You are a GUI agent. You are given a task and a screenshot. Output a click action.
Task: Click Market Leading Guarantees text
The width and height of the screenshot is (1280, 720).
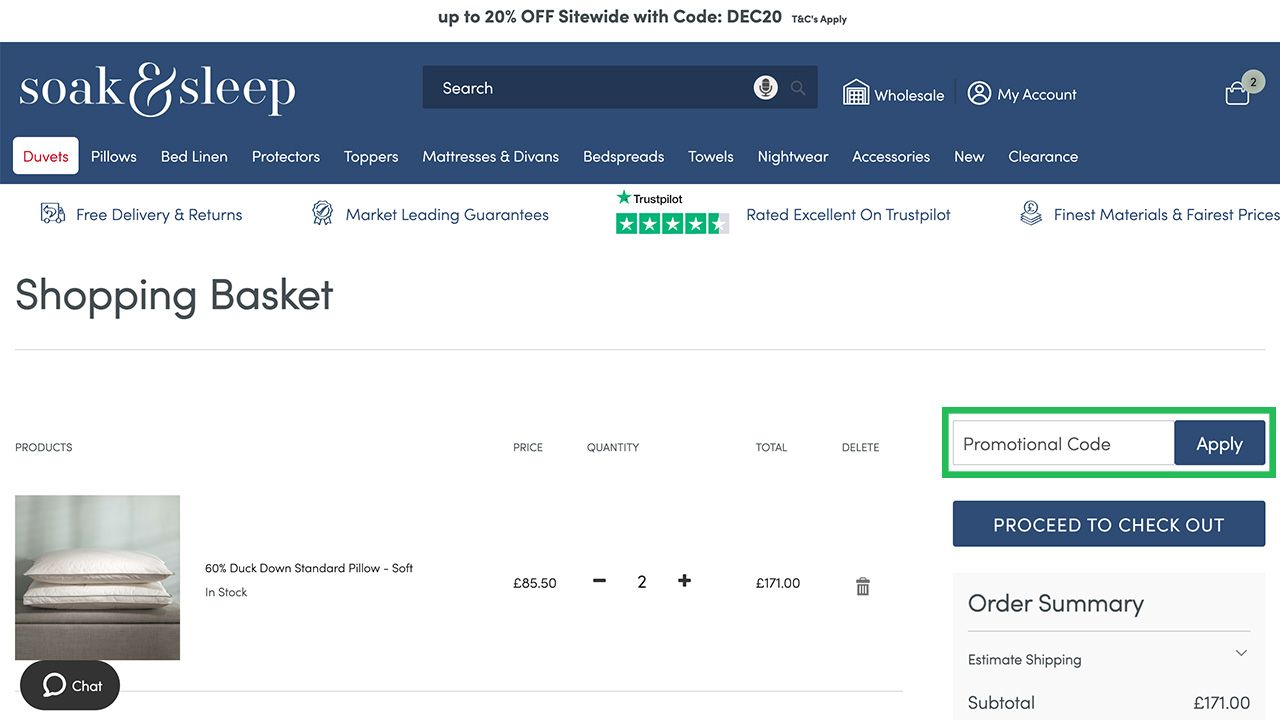pyautogui.click(x=447, y=214)
